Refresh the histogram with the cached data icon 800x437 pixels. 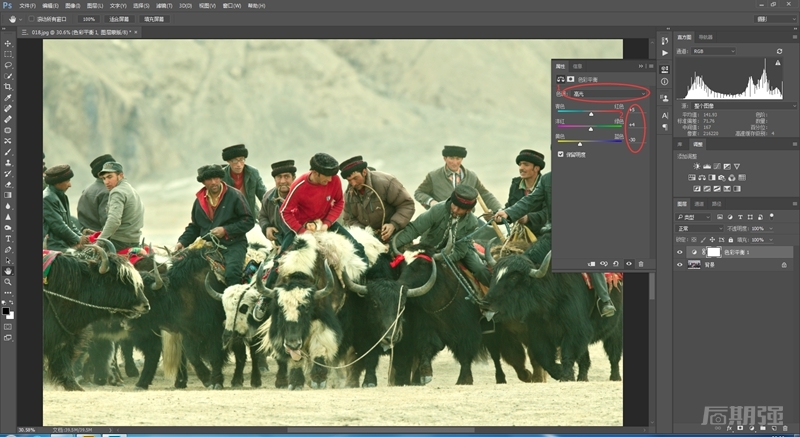click(779, 51)
